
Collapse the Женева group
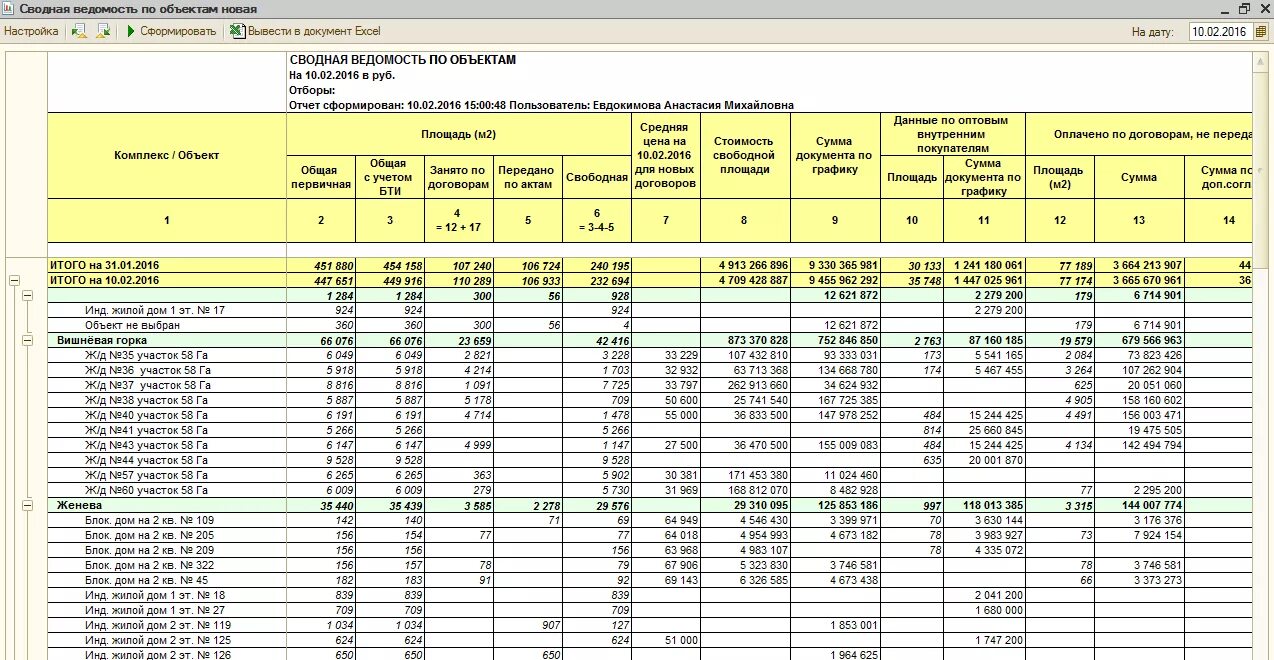[x=28, y=506]
